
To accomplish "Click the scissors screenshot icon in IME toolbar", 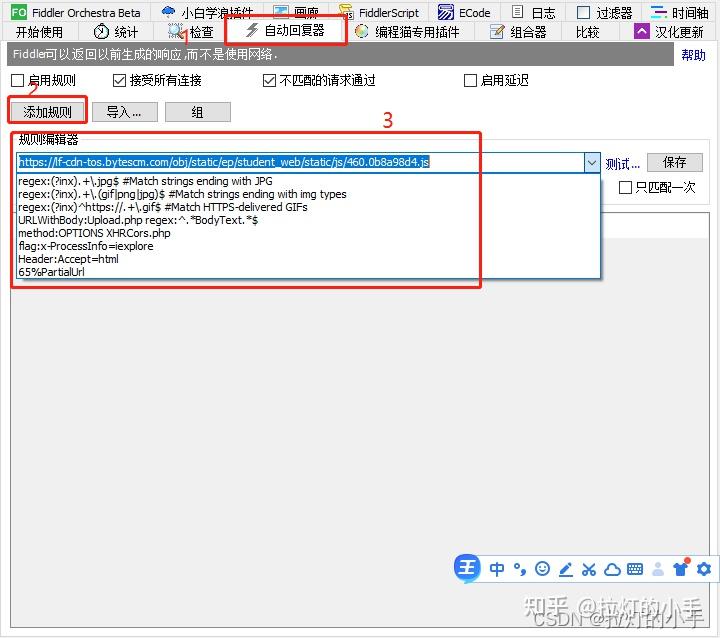I will pos(589,570).
